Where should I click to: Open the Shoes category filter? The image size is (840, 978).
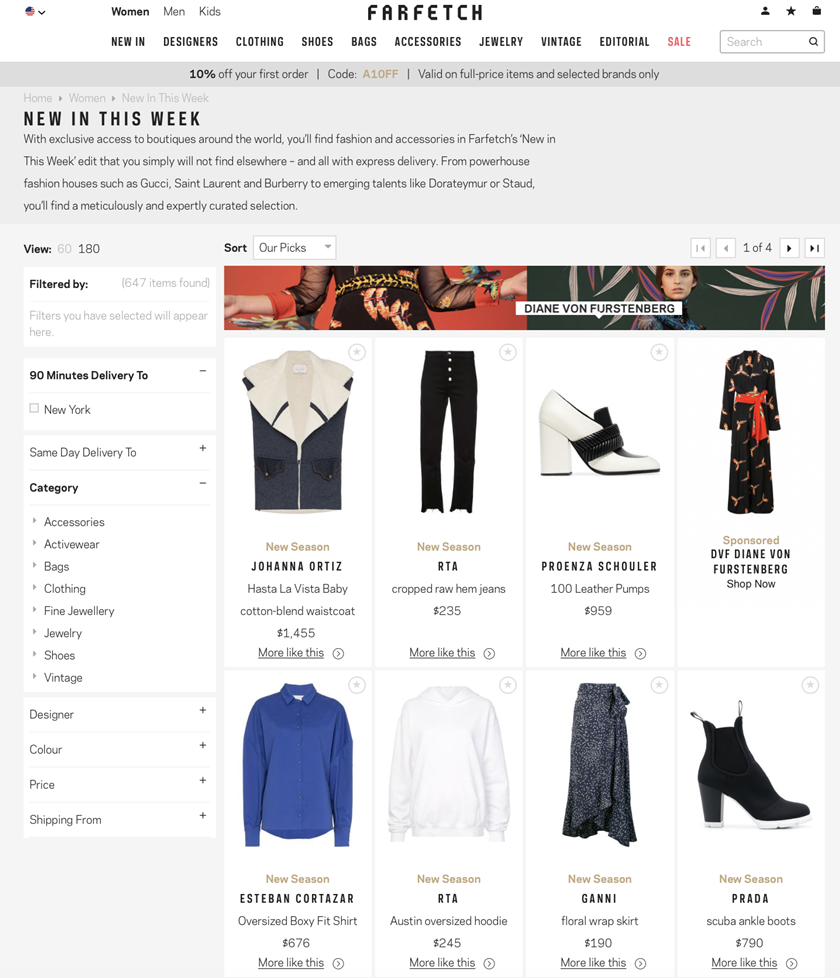[59, 655]
